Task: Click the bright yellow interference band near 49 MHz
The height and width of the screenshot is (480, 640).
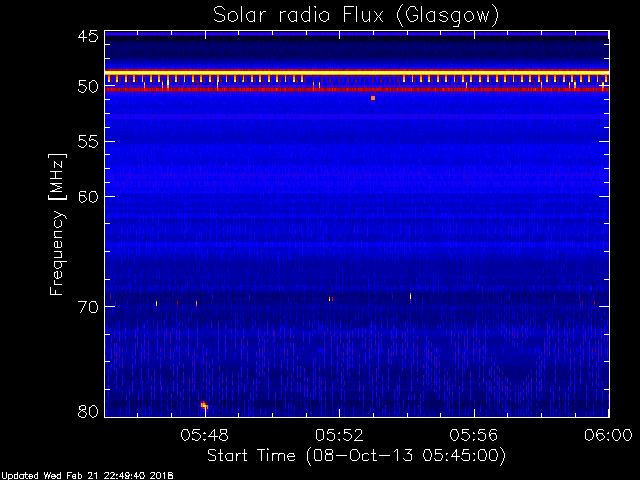Action: (357, 73)
